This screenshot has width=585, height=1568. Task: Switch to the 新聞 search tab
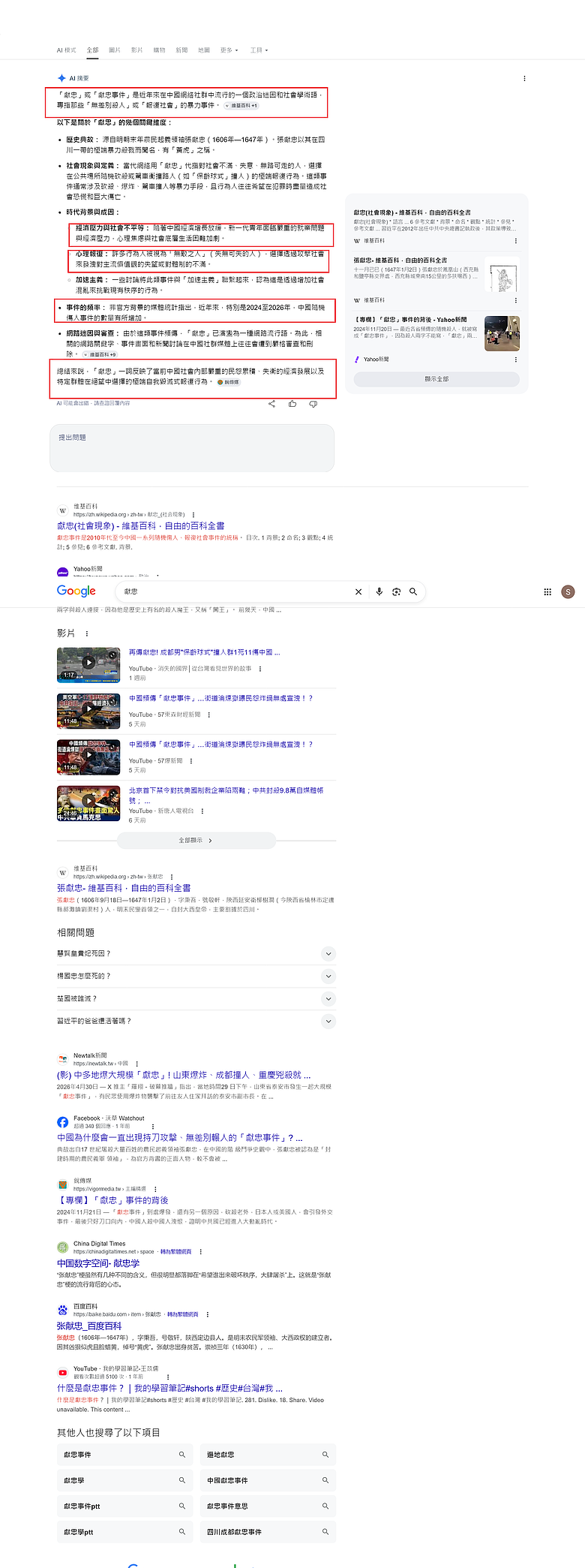click(x=181, y=50)
